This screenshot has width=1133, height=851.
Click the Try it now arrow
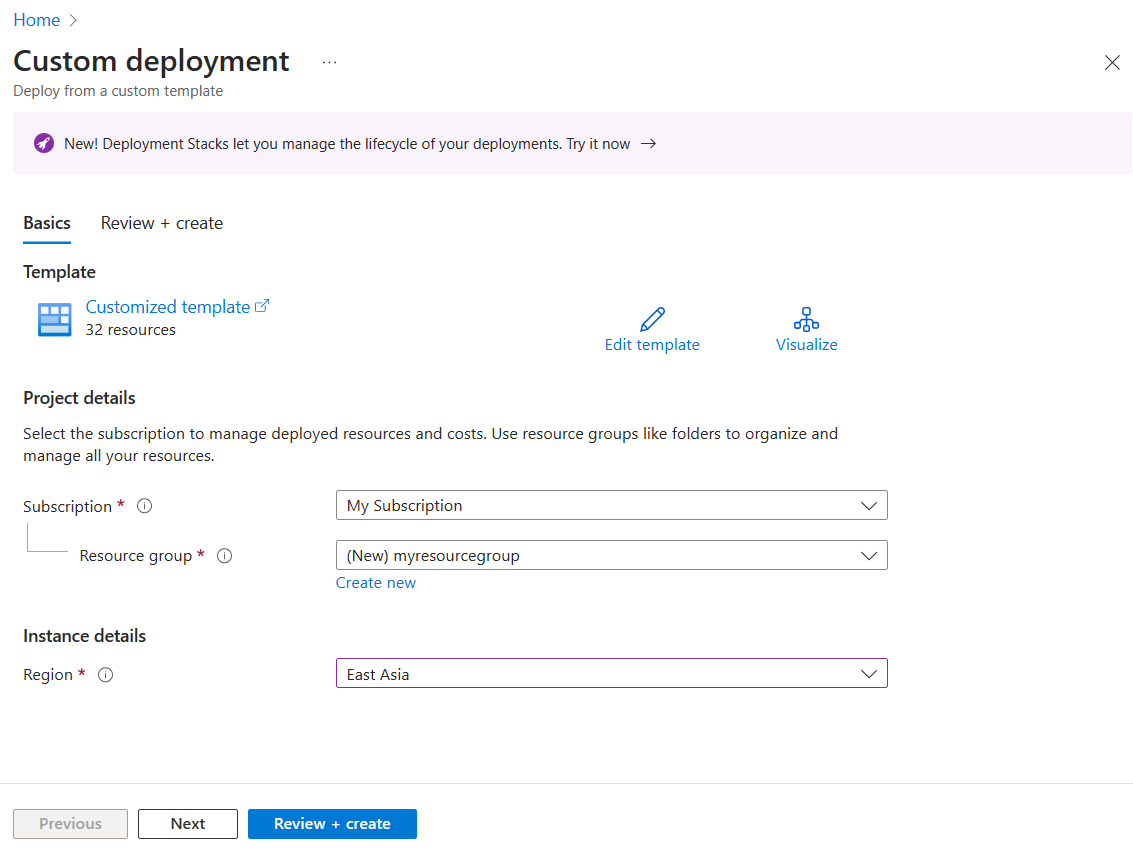tap(648, 144)
